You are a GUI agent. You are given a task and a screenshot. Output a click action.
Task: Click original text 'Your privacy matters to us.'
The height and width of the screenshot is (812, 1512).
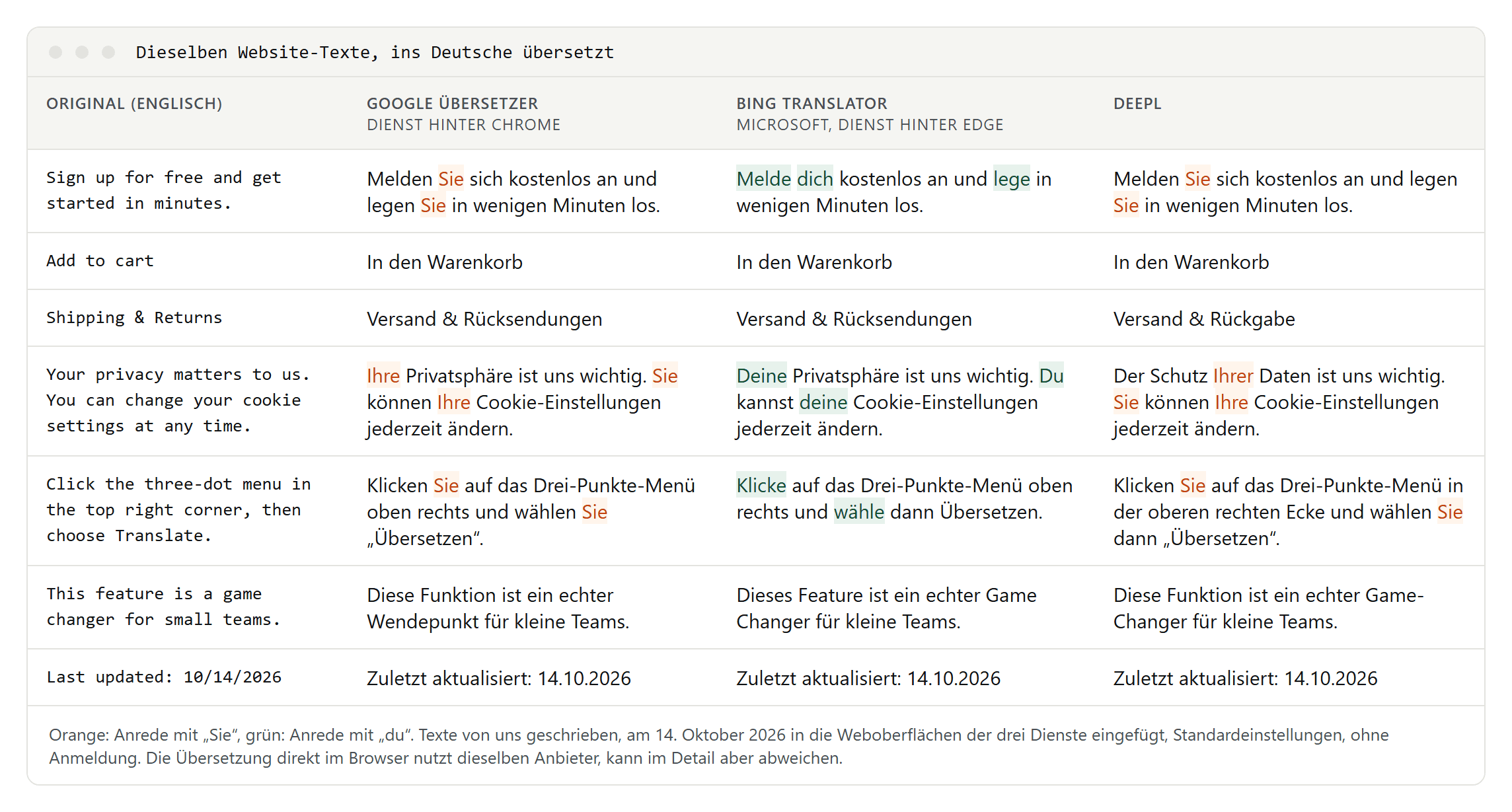(178, 375)
